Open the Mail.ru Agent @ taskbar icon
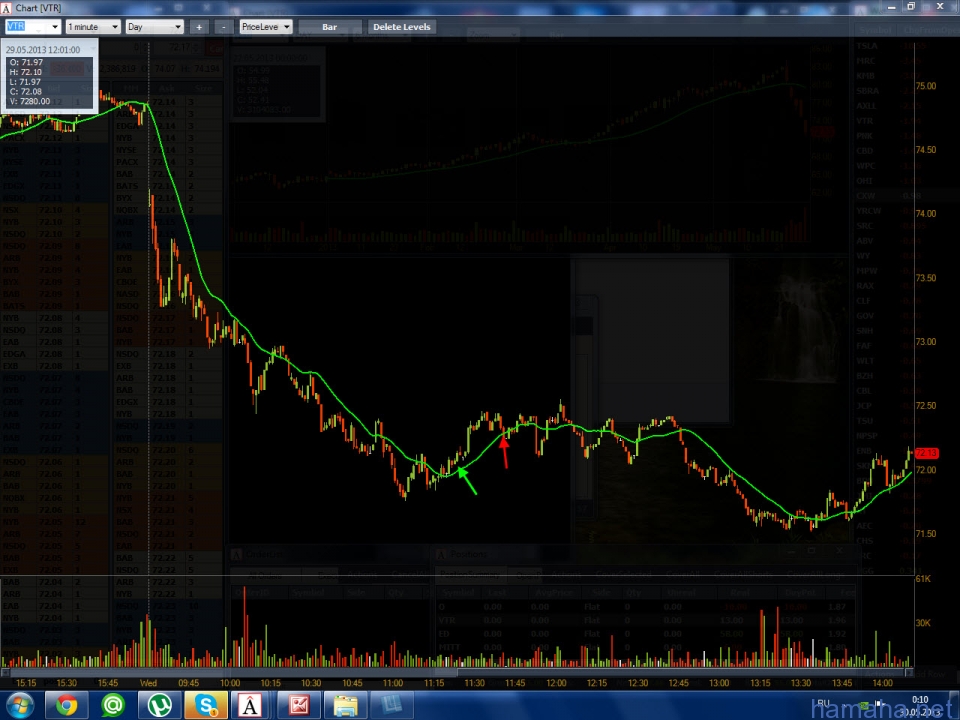The image size is (960, 720). click(x=113, y=706)
